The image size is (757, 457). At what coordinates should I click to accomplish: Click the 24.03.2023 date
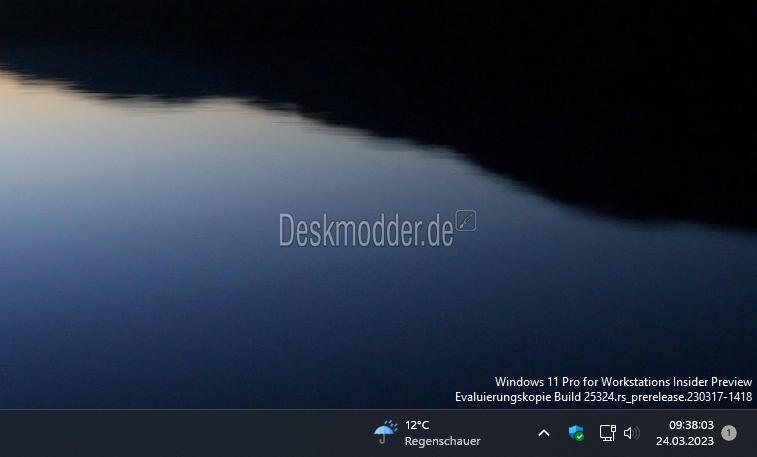coord(685,441)
